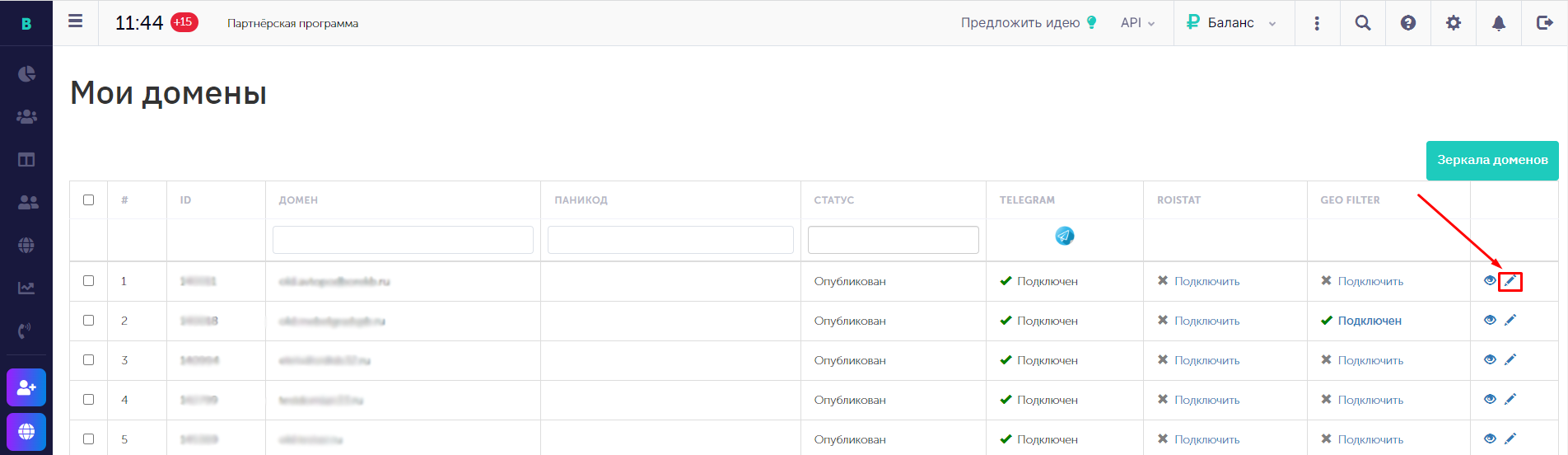View row 3 domain eye icon
This screenshot has width=1568, height=455.
(x=1490, y=360)
